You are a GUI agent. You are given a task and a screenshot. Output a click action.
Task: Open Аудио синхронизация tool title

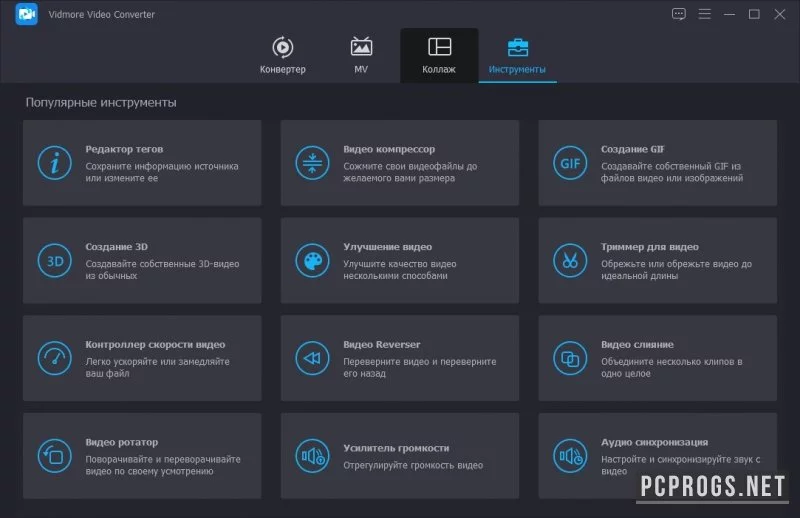click(654, 442)
